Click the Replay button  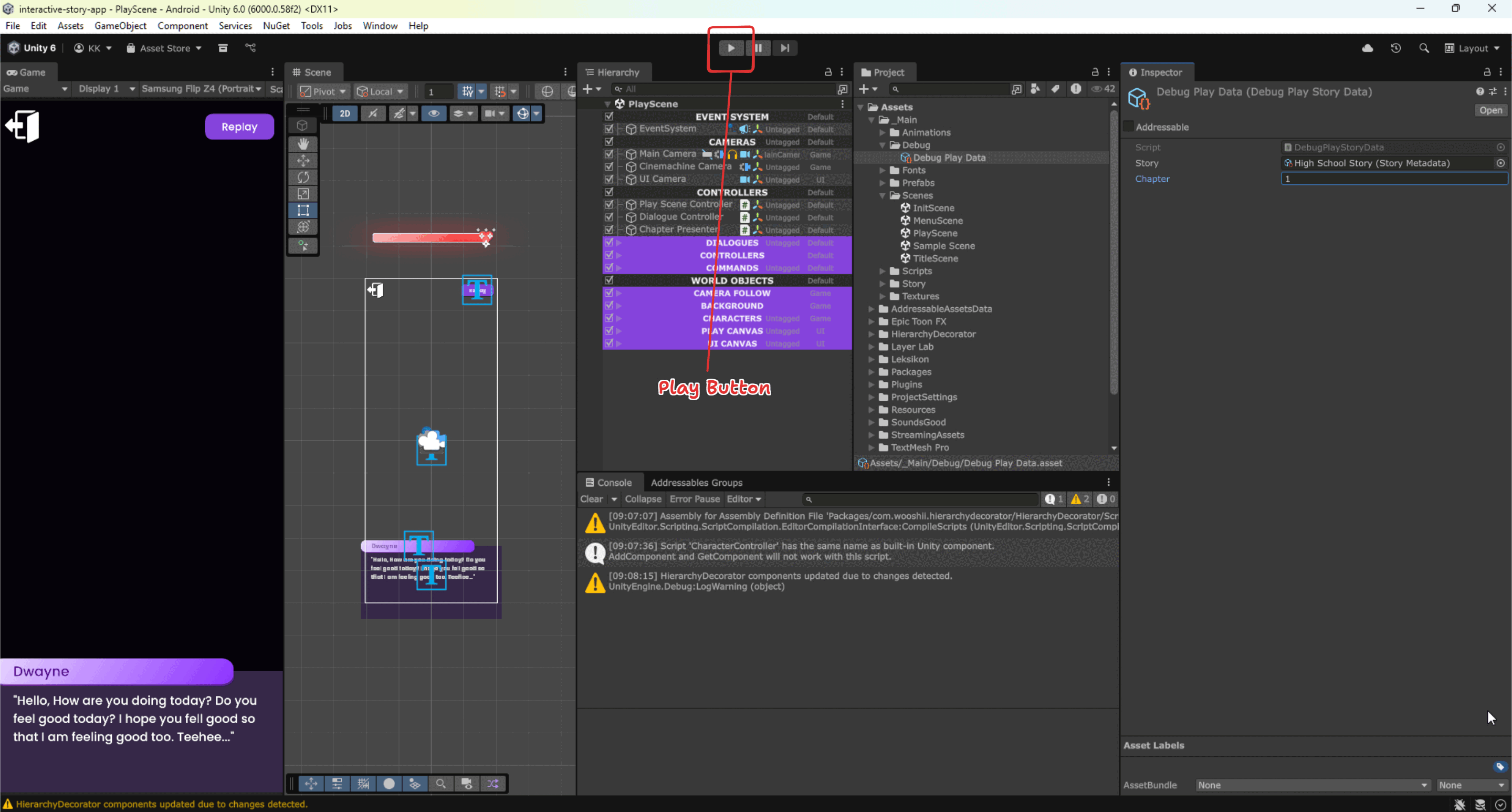pyautogui.click(x=239, y=127)
